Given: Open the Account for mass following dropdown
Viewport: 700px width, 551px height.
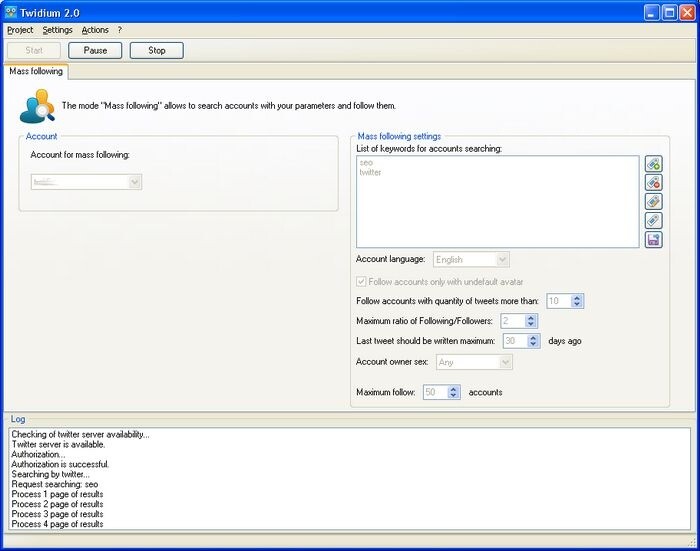Looking at the screenshot, I should coord(135,182).
